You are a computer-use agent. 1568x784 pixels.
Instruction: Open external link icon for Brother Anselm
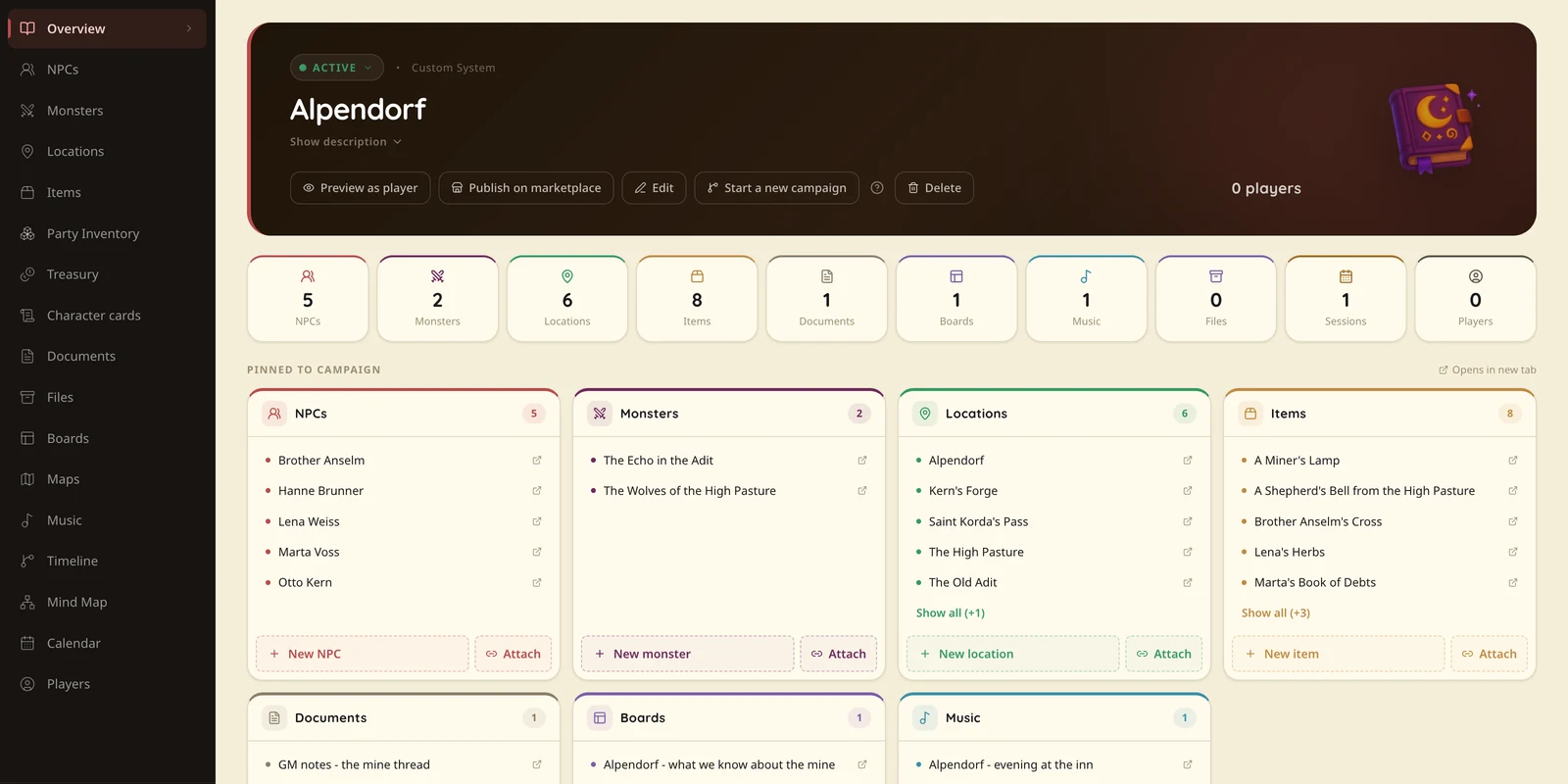537,460
